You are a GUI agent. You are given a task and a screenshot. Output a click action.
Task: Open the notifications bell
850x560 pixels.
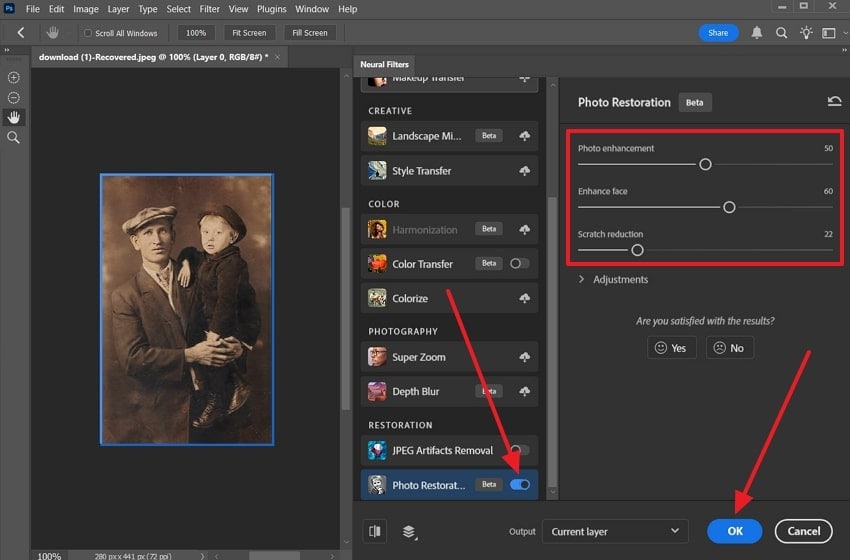click(757, 33)
